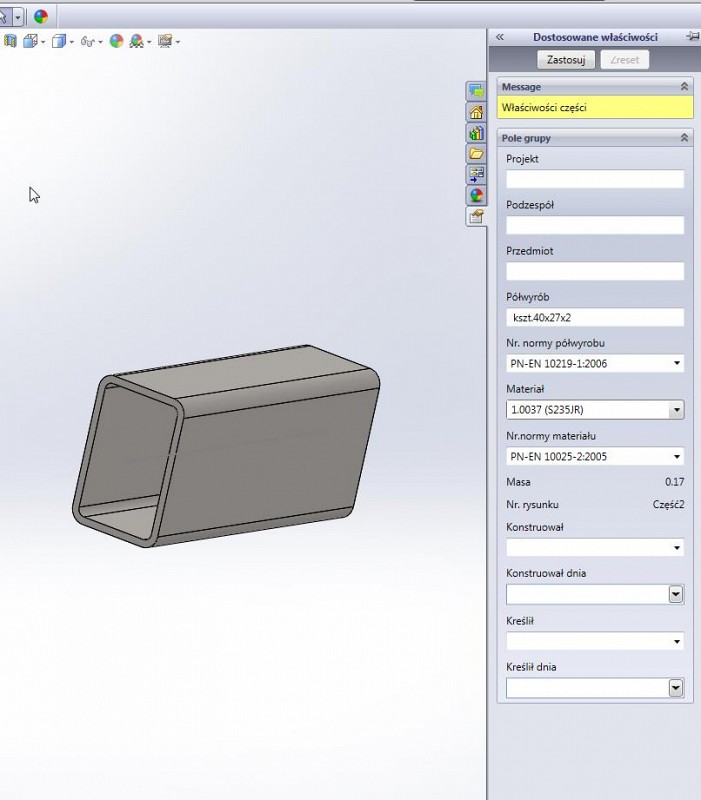The width and height of the screenshot is (701, 800).
Task: Open the Design Library task pane tab
Action: [x=476, y=133]
